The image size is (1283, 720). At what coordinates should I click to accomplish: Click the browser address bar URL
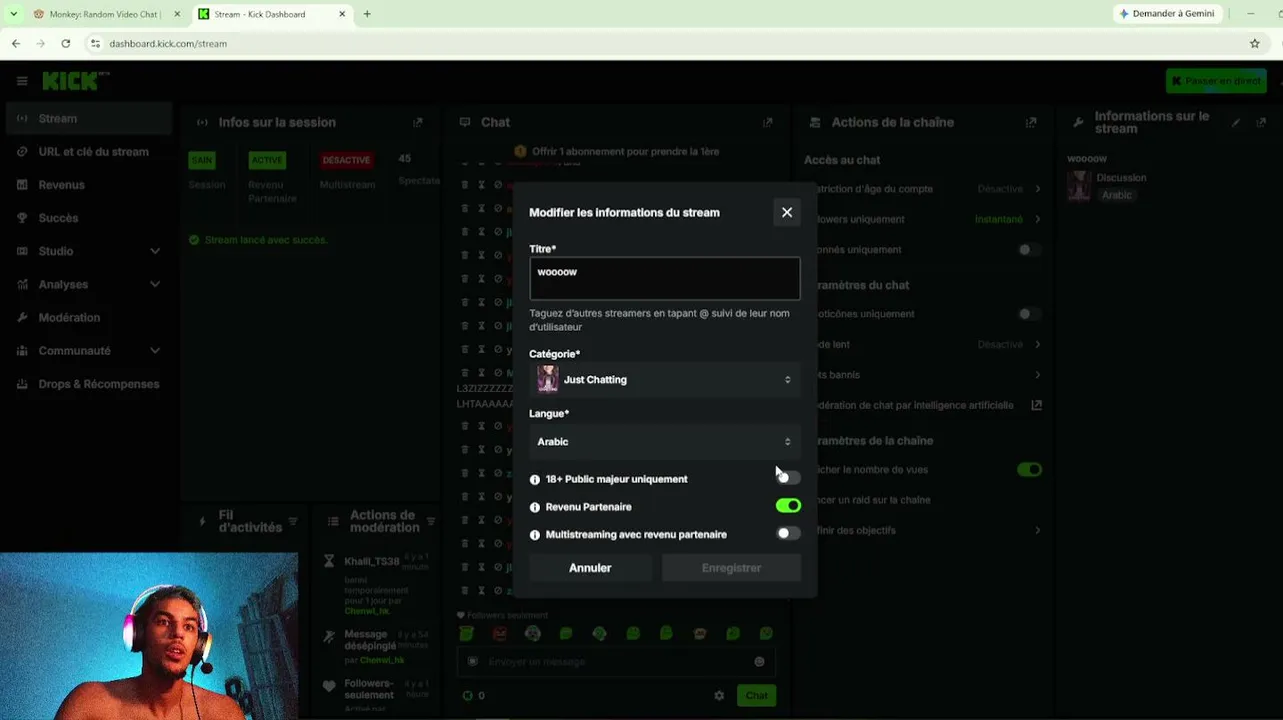point(168,44)
